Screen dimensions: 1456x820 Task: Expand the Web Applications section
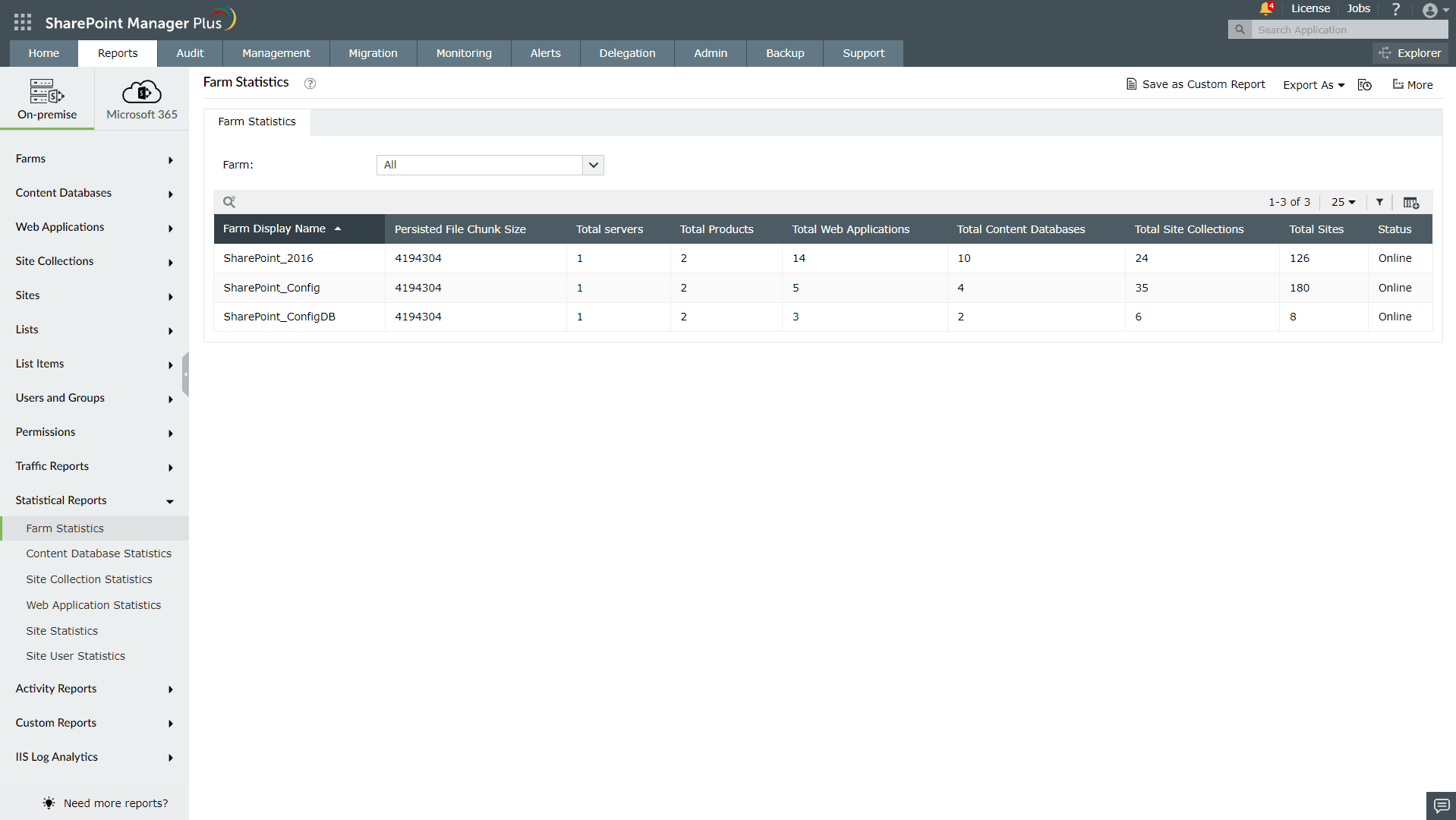[94, 227]
